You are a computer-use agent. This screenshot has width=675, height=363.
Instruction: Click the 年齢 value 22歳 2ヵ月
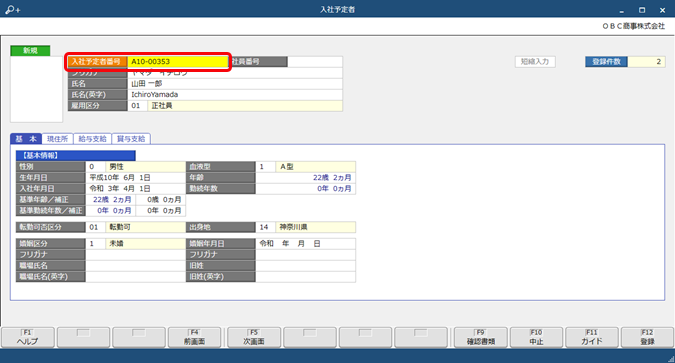(332, 177)
